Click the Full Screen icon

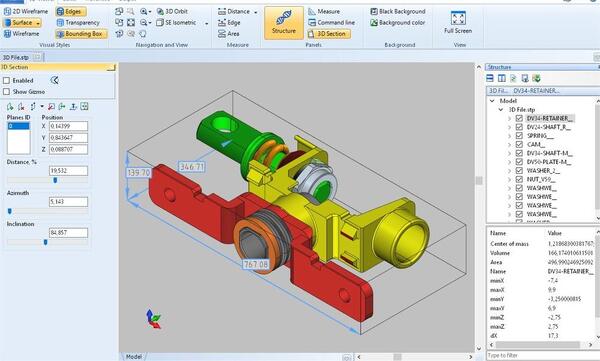[458, 23]
